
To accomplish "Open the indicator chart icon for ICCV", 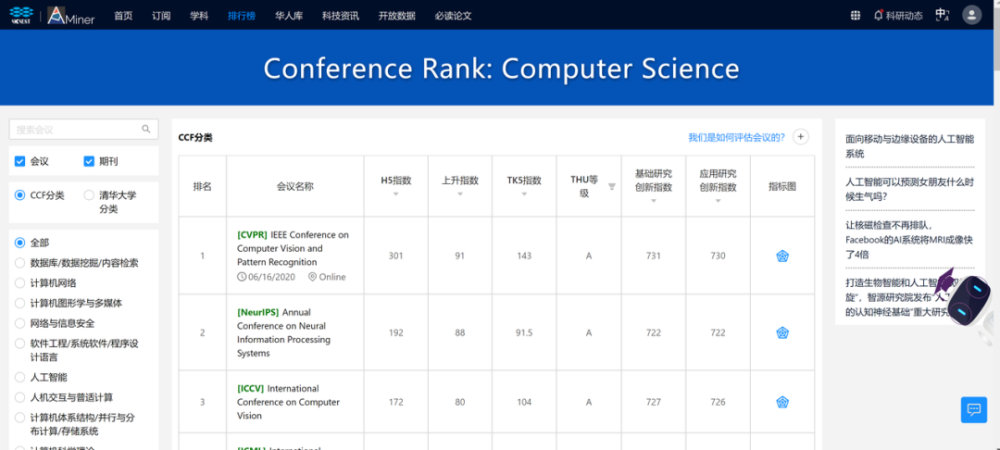I will point(783,402).
